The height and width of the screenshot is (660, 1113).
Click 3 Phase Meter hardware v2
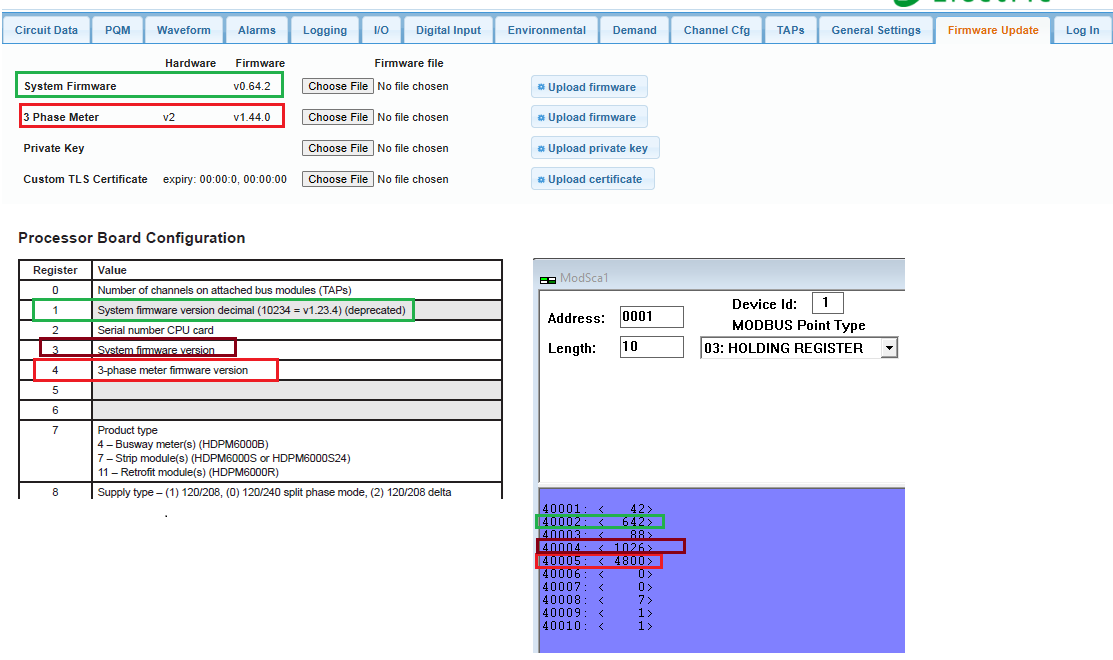[169, 117]
